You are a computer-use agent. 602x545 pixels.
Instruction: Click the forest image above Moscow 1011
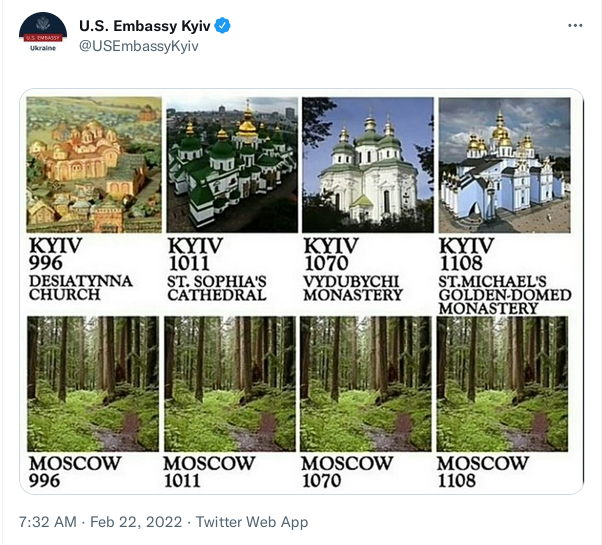230,384
